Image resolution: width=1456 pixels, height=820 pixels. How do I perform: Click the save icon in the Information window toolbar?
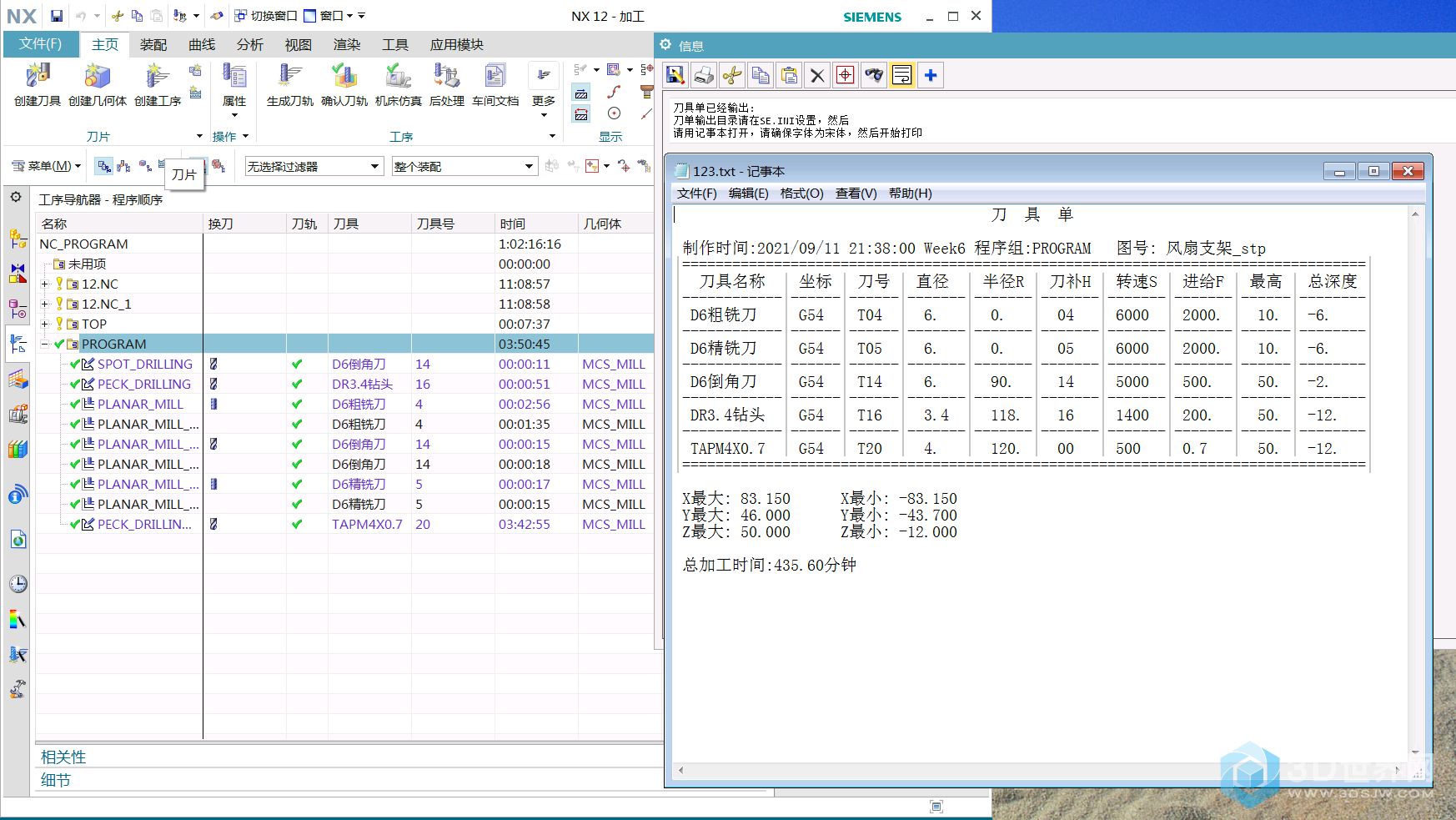click(x=675, y=76)
